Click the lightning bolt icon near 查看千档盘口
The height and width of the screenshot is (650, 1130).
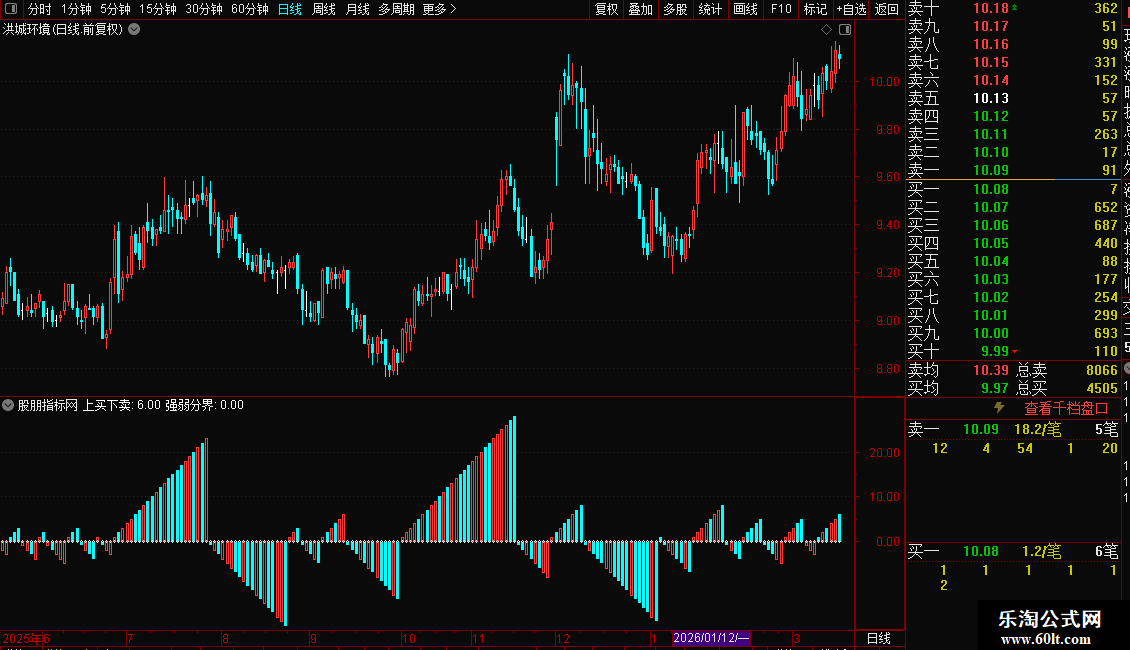[1000, 408]
